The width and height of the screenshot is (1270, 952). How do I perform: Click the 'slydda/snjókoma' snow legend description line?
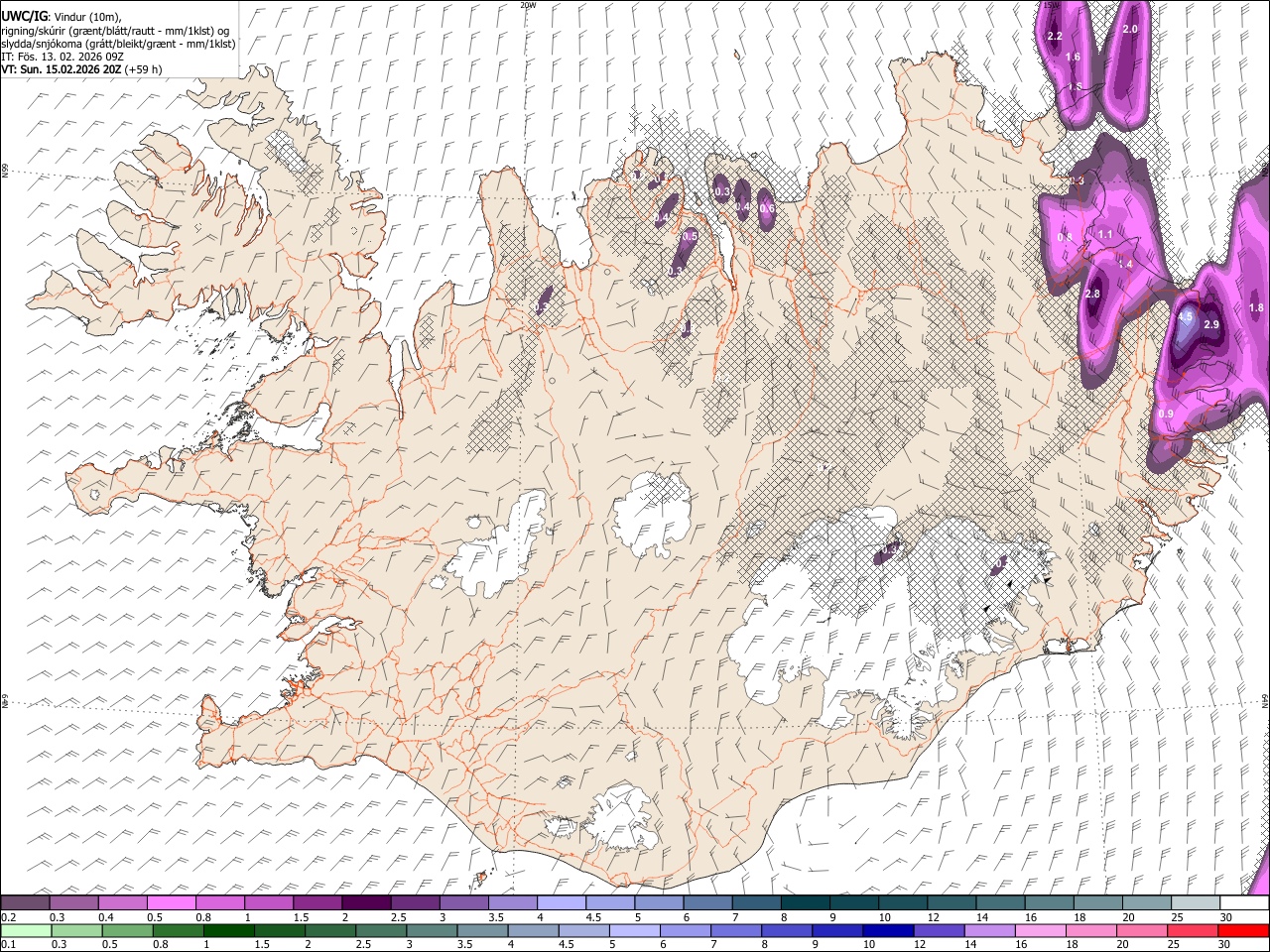(118, 44)
